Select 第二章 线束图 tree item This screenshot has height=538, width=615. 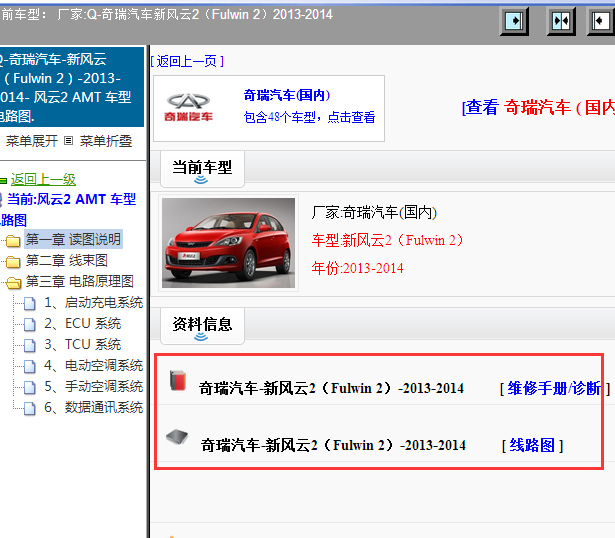[67, 260]
